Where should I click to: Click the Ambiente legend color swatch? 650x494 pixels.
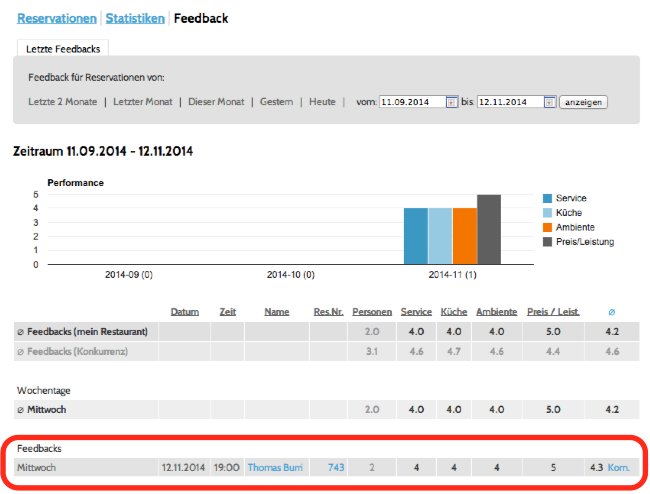pos(547,228)
